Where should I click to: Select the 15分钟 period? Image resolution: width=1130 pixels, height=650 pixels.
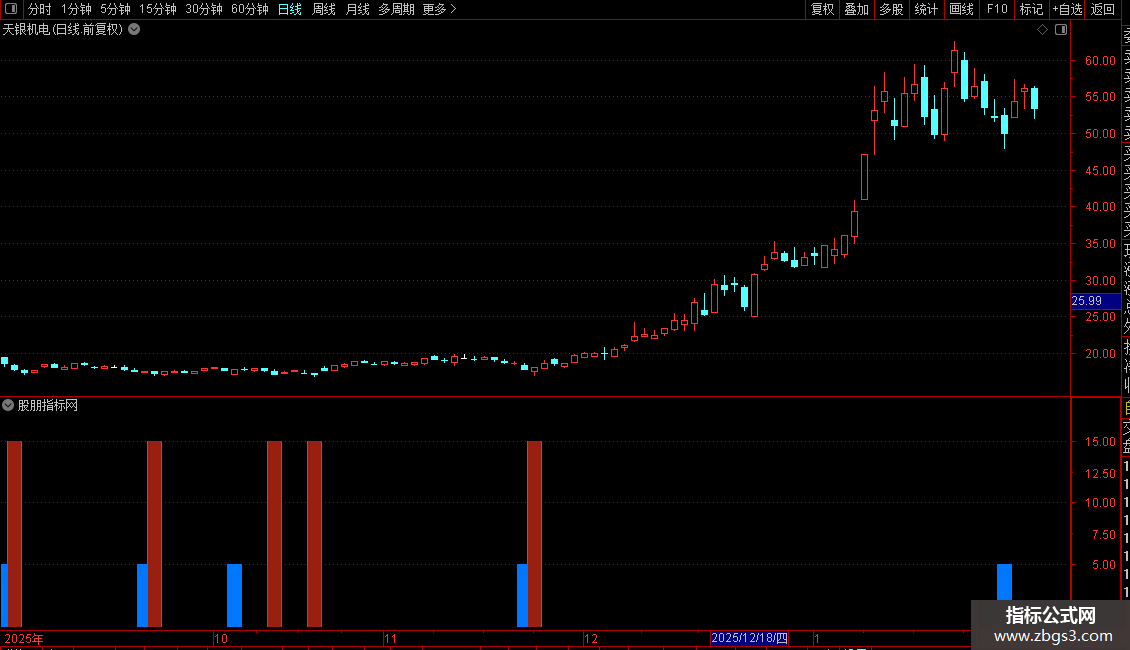[158, 9]
